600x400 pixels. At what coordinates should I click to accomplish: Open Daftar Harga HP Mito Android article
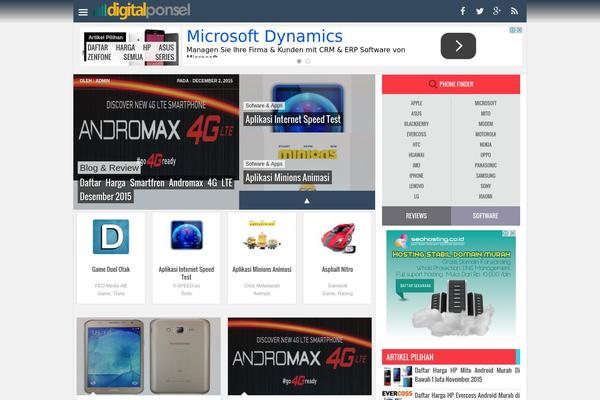467,375
